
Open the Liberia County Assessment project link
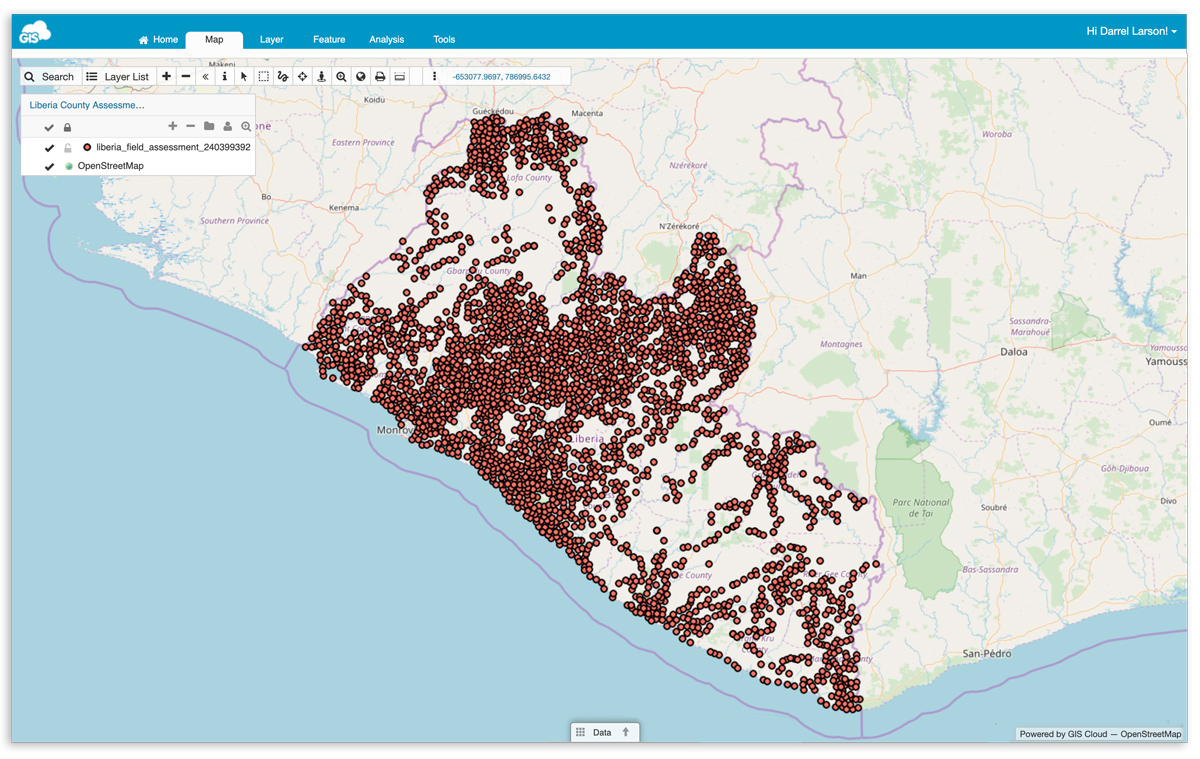(87, 105)
